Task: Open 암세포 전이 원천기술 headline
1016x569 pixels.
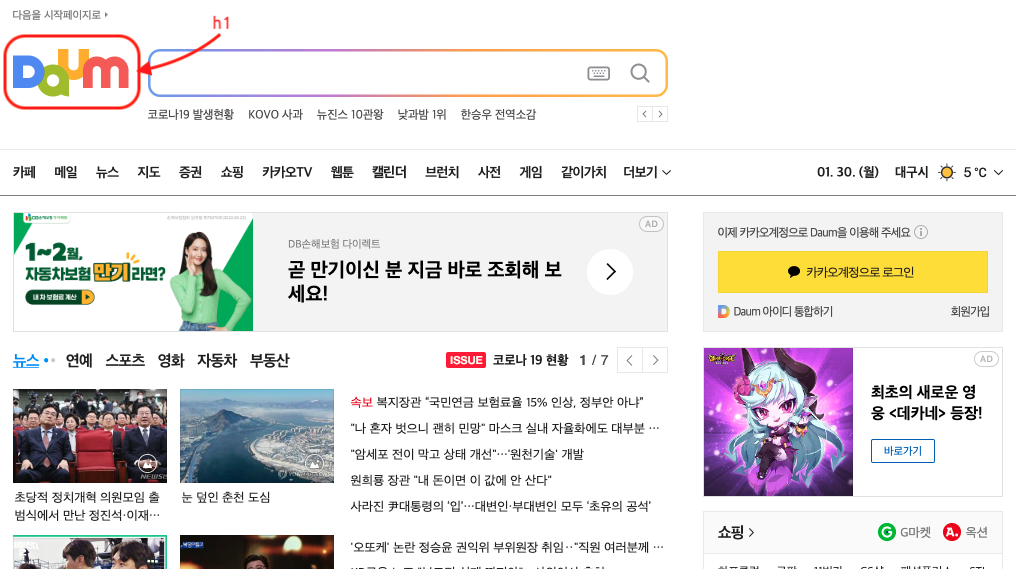Action: pos(467,454)
